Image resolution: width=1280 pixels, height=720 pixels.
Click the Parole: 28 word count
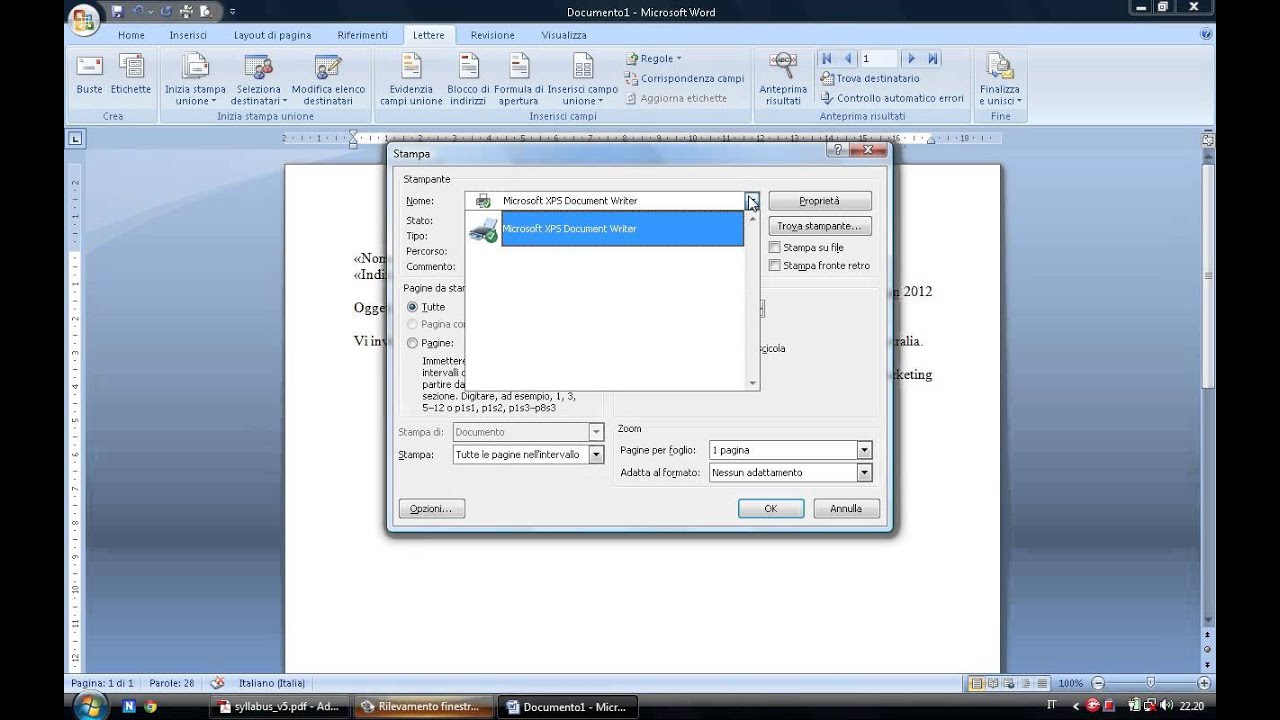(x=172, y=683)
